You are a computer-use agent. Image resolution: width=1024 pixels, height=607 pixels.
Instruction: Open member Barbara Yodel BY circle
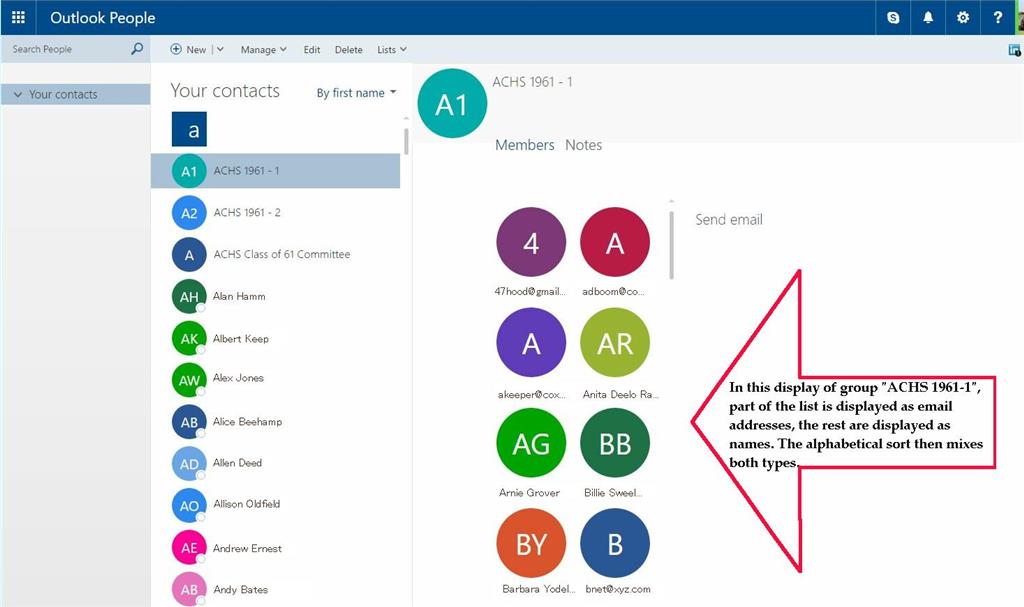531,544
